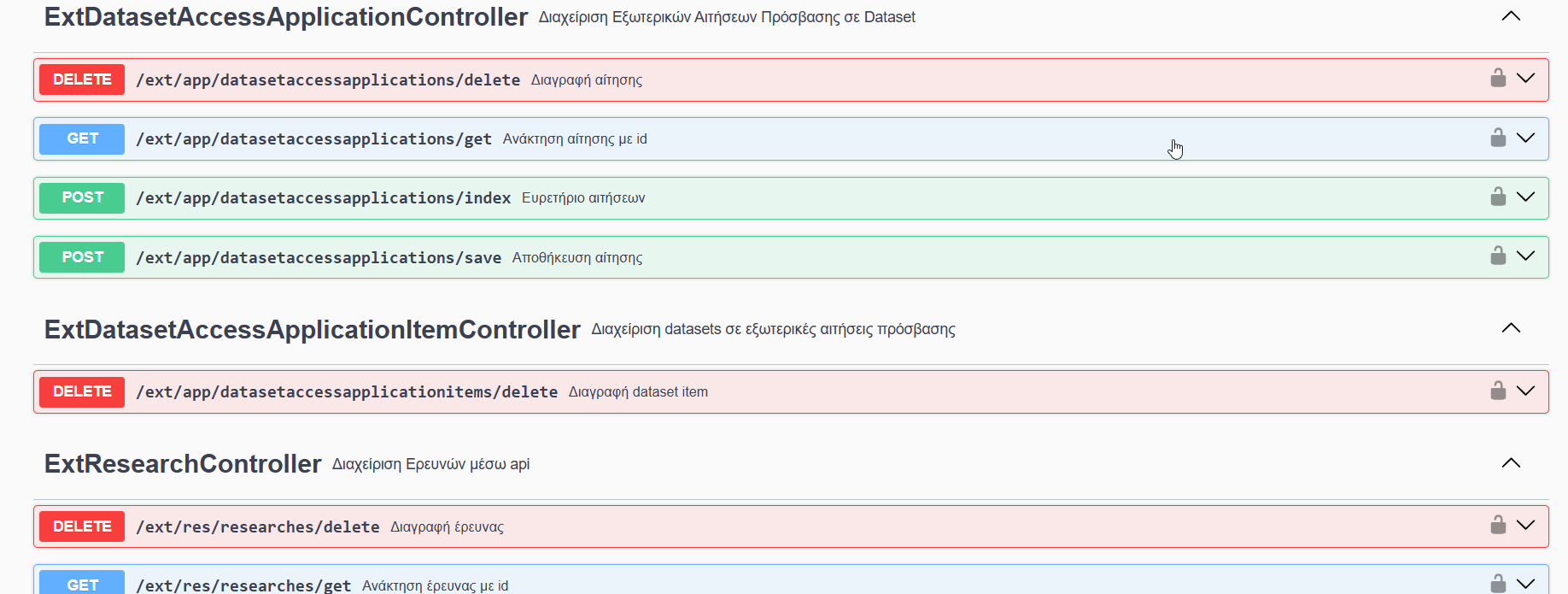Viewport: 1568px width, 594px height.
Task: Collapse the ExtDatasetAccessApplicationController section arrow
Action: point(1511,16)
